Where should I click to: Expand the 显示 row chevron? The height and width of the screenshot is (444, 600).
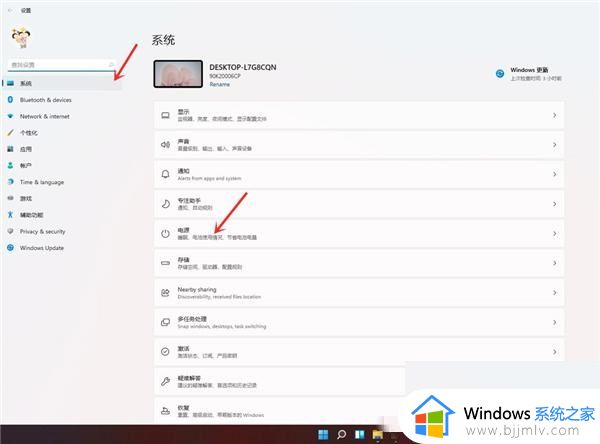[x=554, y=115]
